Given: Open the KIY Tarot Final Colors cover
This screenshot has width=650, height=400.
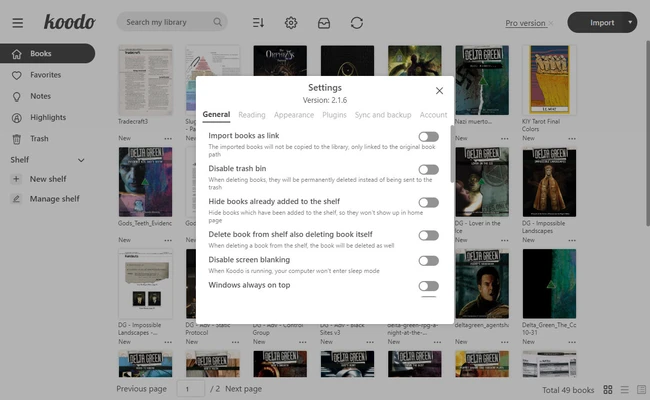Looking at the screenshot, I should point(549,80).
